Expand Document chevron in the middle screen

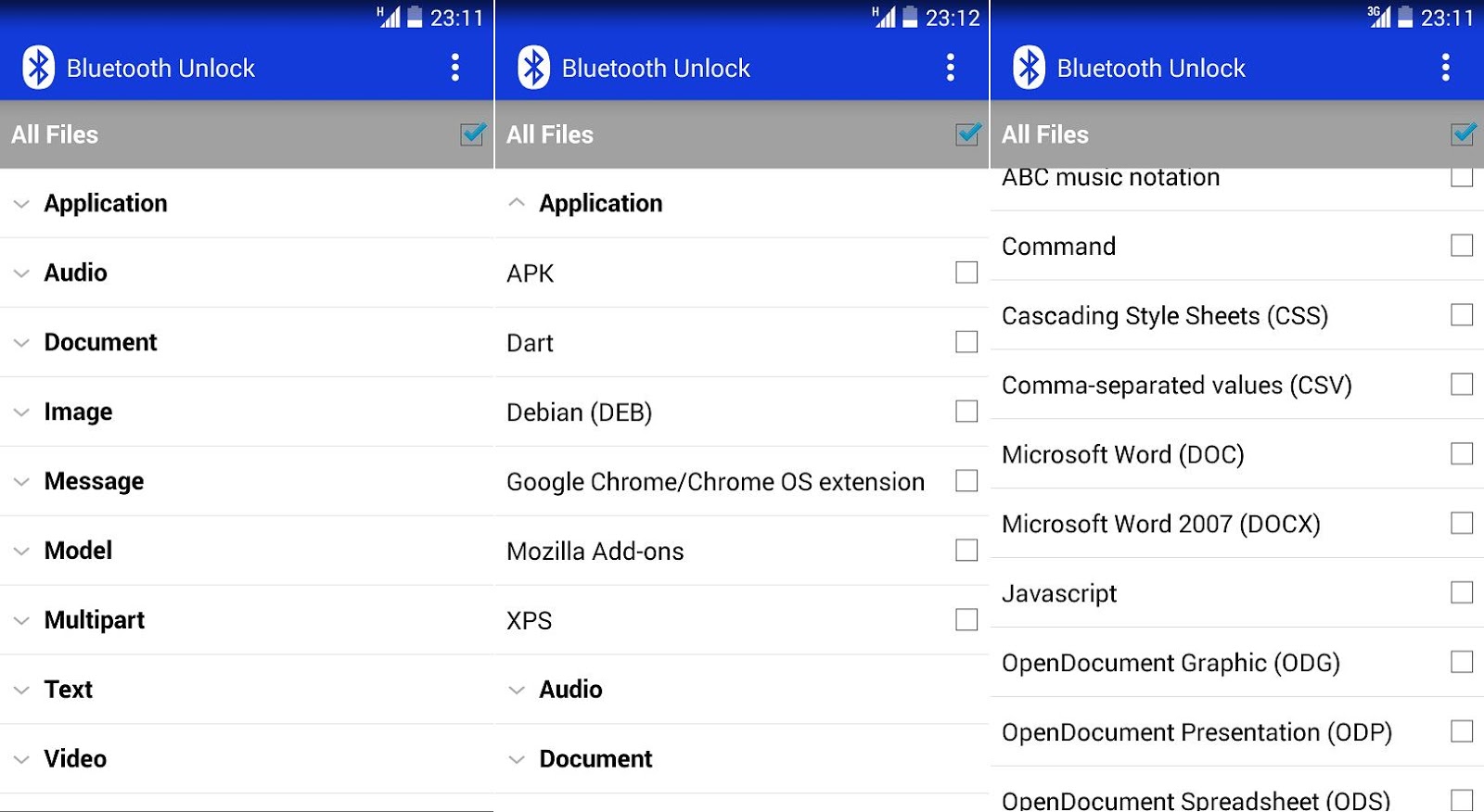coord(517,760)
